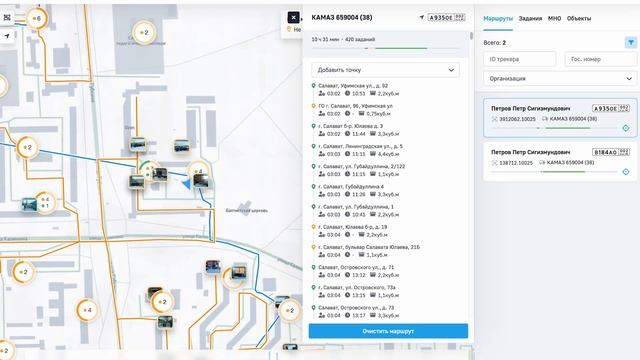Click the Всего: 2 counter text
Image resolution: width=640 pixels, height=360 pixels.
pos(495,42)
